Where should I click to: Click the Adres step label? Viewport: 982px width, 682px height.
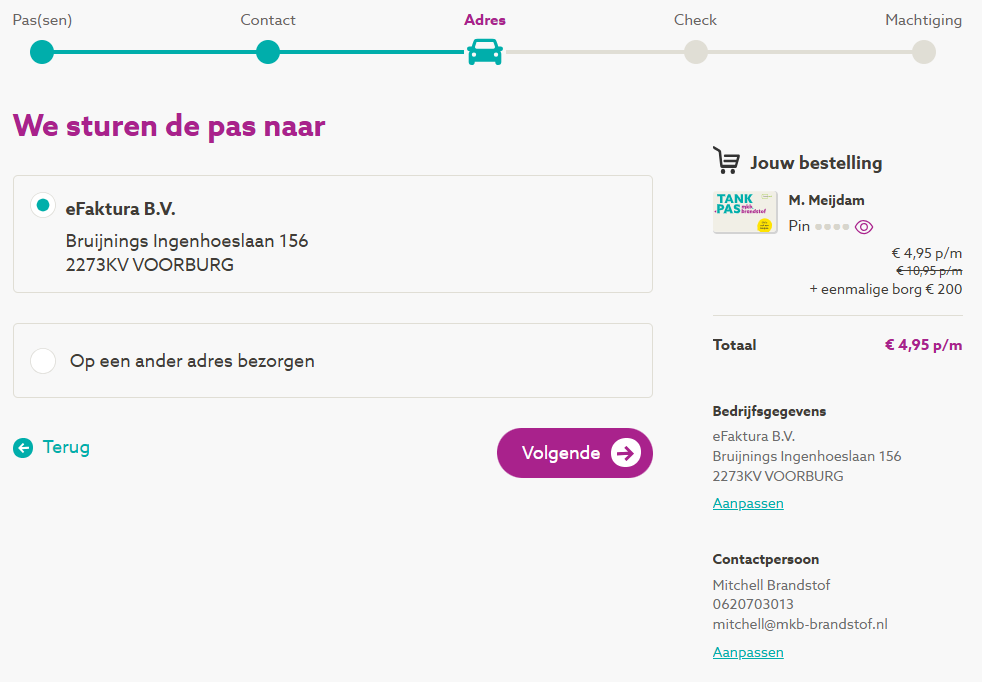pyautogui.click(x=485, y=20)
